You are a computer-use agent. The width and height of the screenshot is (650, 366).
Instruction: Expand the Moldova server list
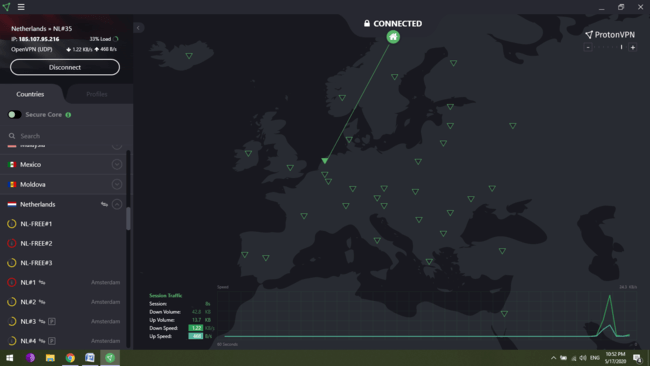pyautogui.click(x=117, y=184)
